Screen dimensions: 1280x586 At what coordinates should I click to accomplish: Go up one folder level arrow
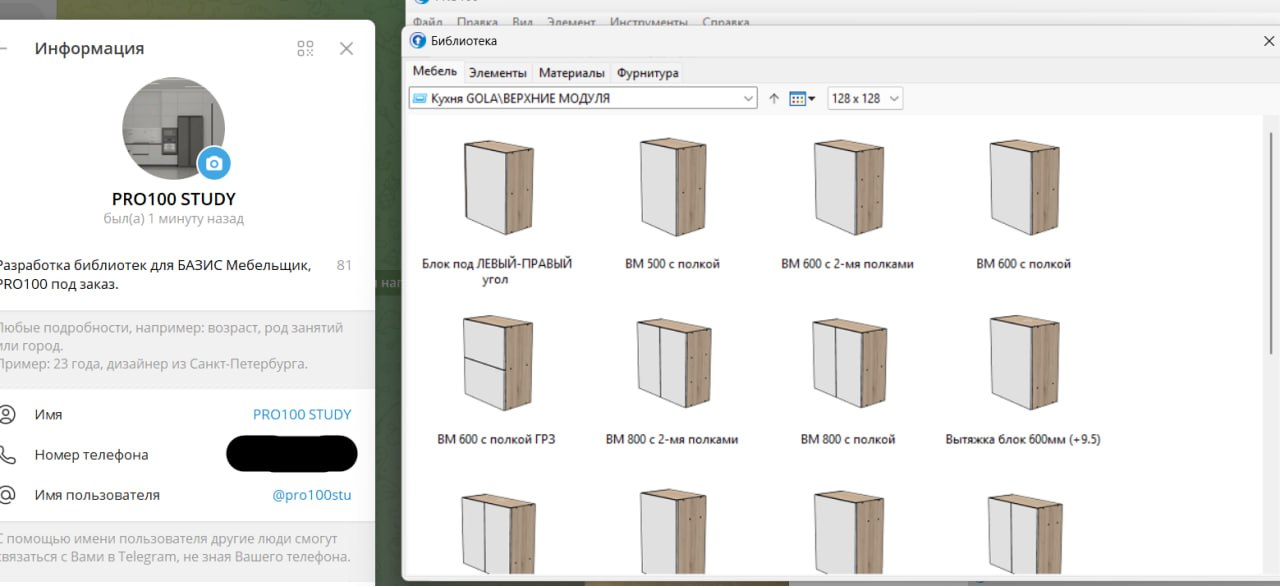click(x=773, y=98)
